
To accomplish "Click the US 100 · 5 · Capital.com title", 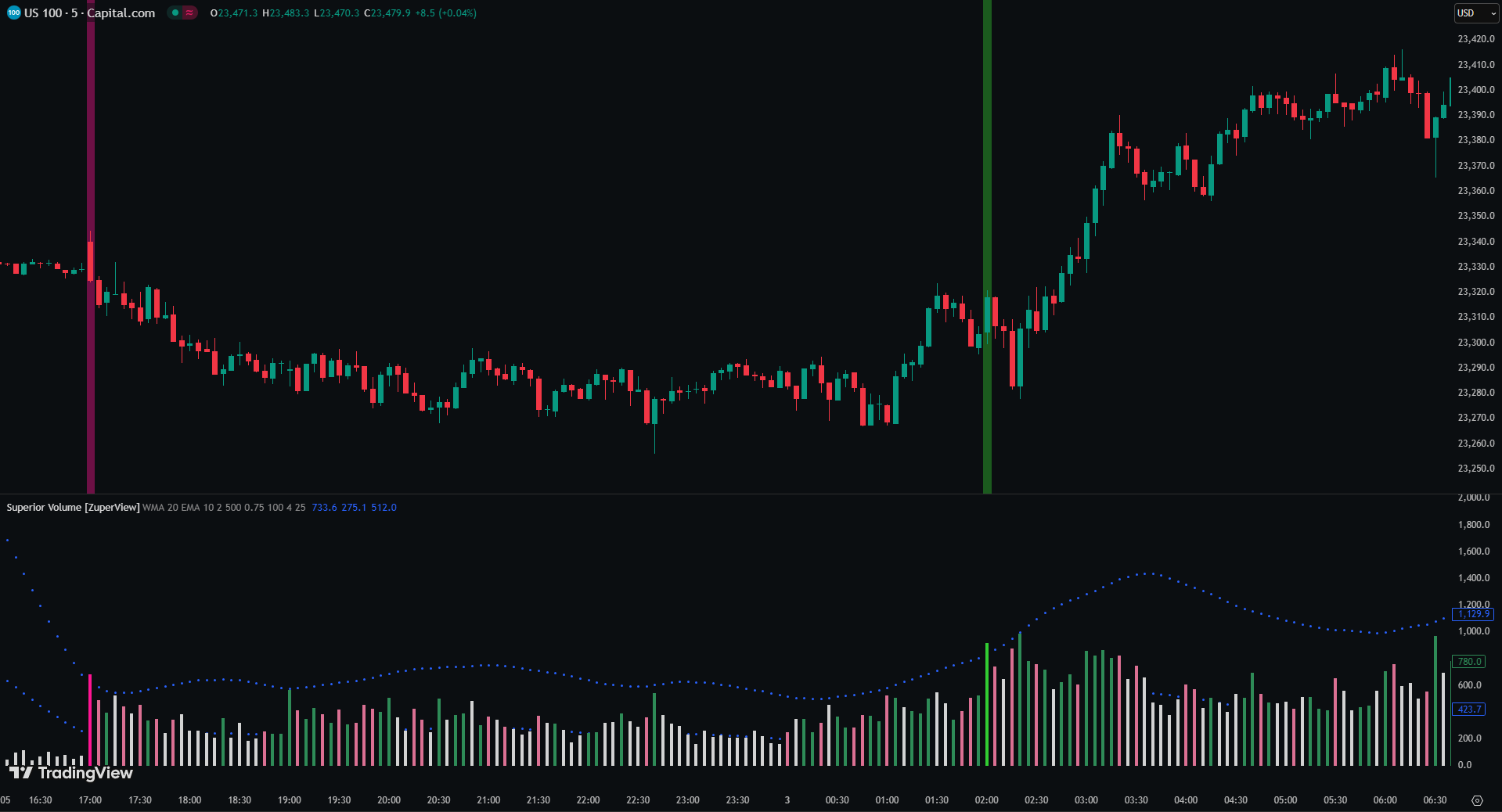I will [x=89, y=13].
